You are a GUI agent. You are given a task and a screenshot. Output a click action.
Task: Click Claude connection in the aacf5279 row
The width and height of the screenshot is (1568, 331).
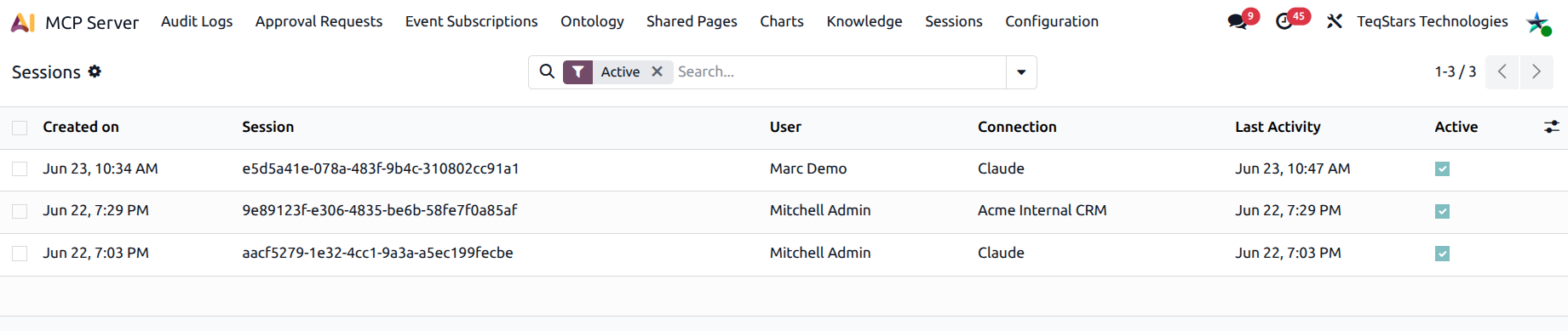pyautogui.click(x=1001, y=253)
